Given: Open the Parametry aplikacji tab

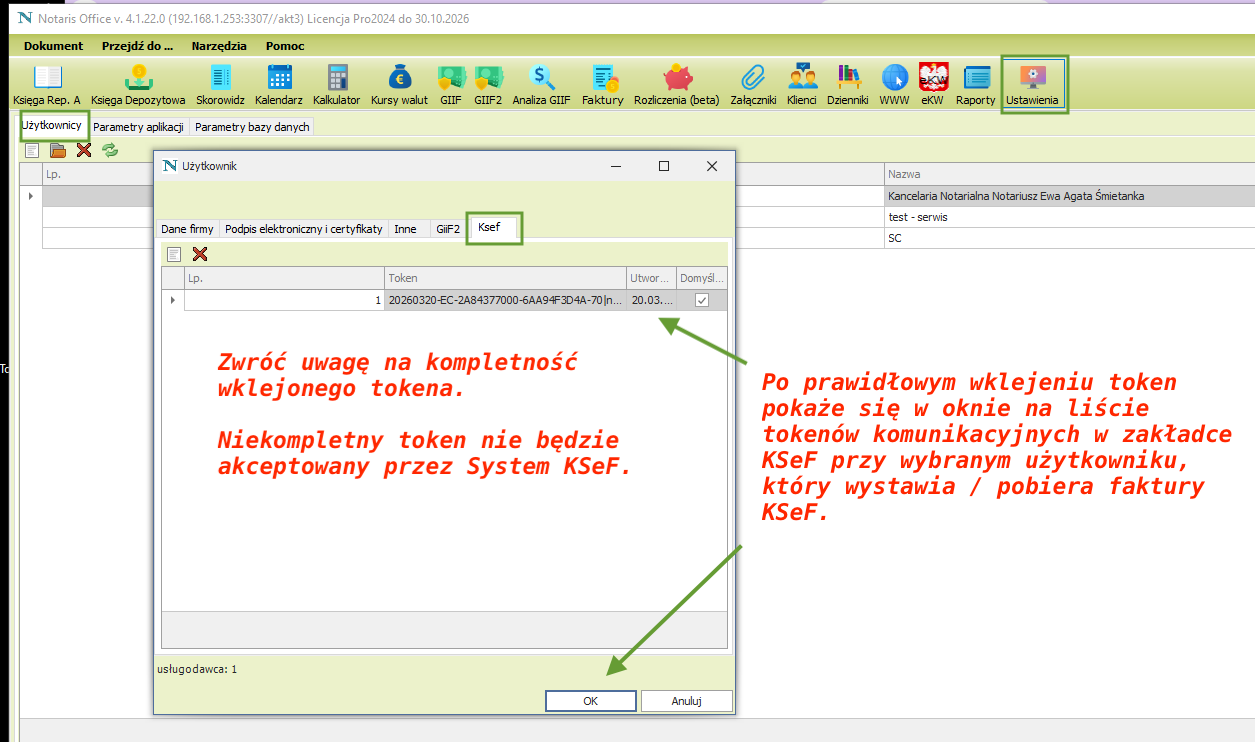Looking at the screenshot, I should (x=138, y=127).
